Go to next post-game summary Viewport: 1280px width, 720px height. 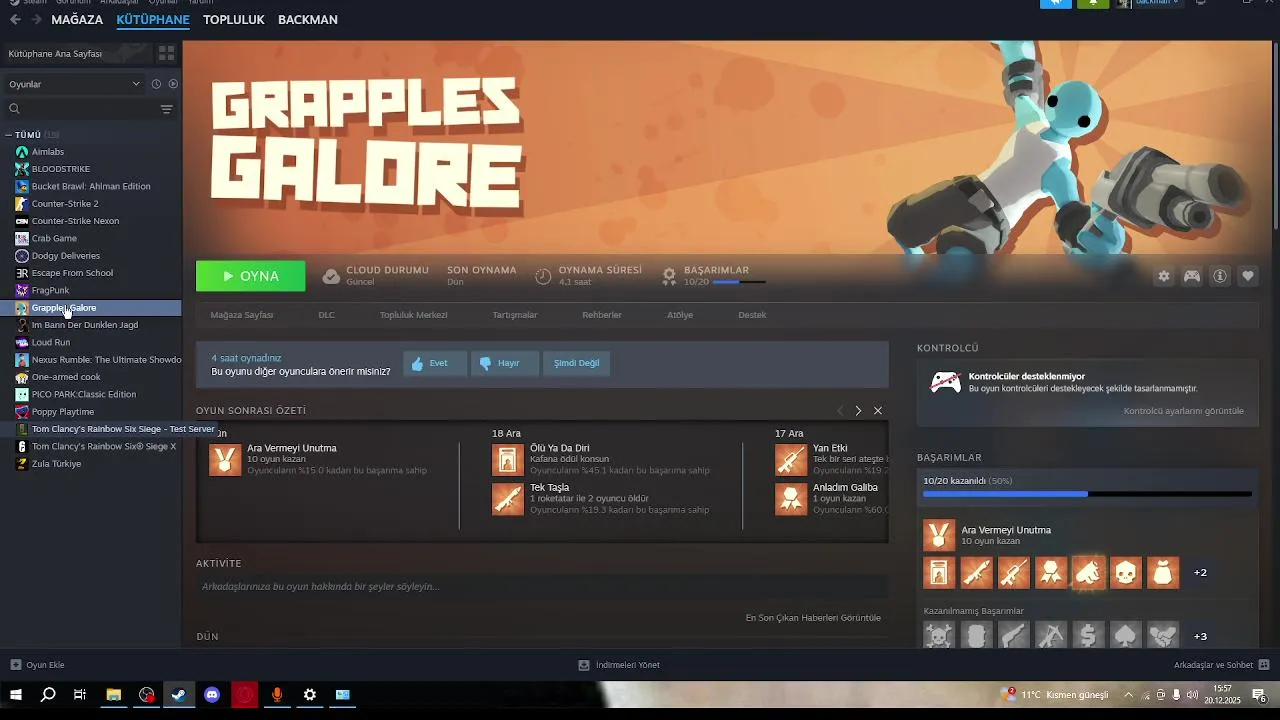pyautogui.click(x=858, y=411)
